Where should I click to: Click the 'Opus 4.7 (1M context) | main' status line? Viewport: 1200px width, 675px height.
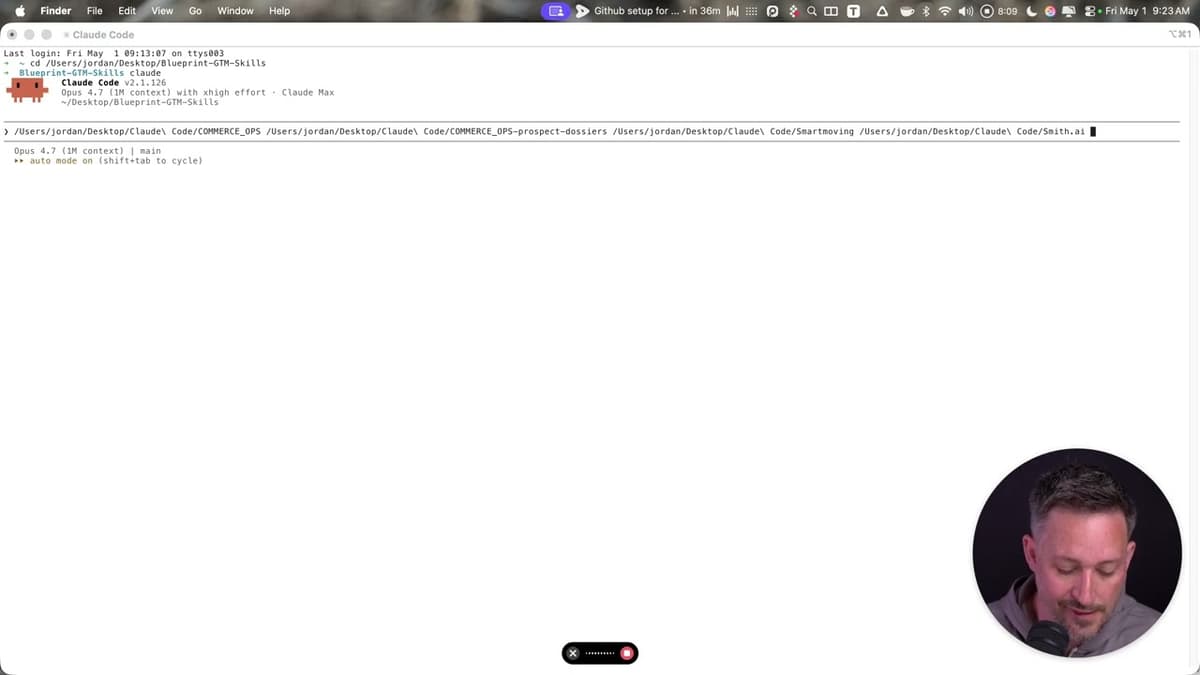click(88, 151)
